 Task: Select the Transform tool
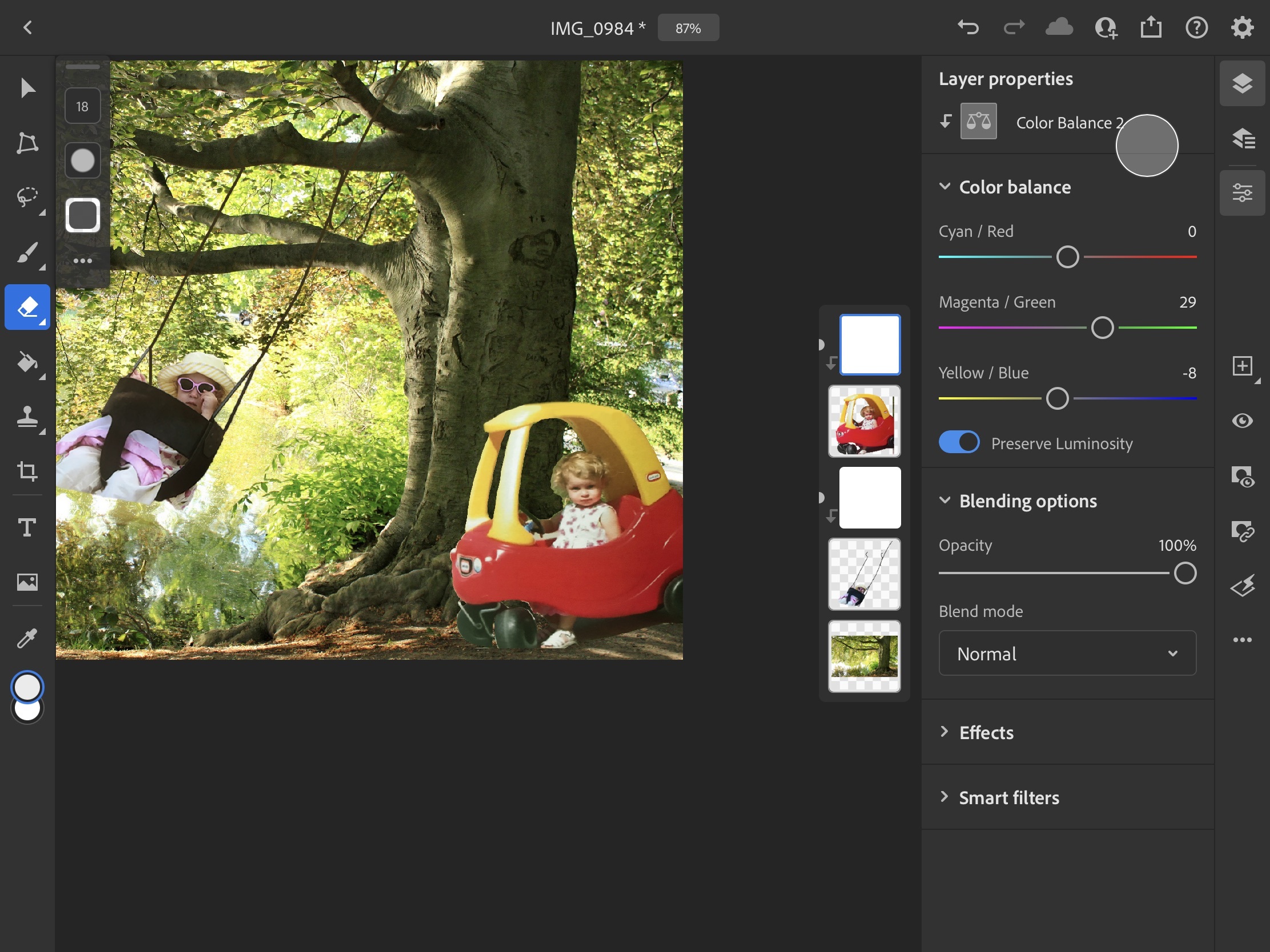click(27, 143)
